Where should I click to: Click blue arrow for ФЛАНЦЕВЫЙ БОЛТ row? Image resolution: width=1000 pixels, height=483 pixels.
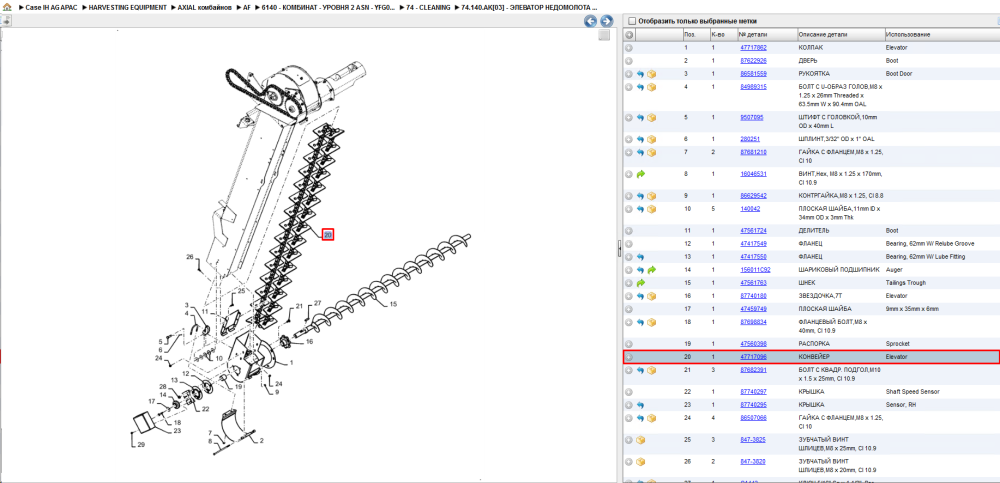click(x=640, y=322)
